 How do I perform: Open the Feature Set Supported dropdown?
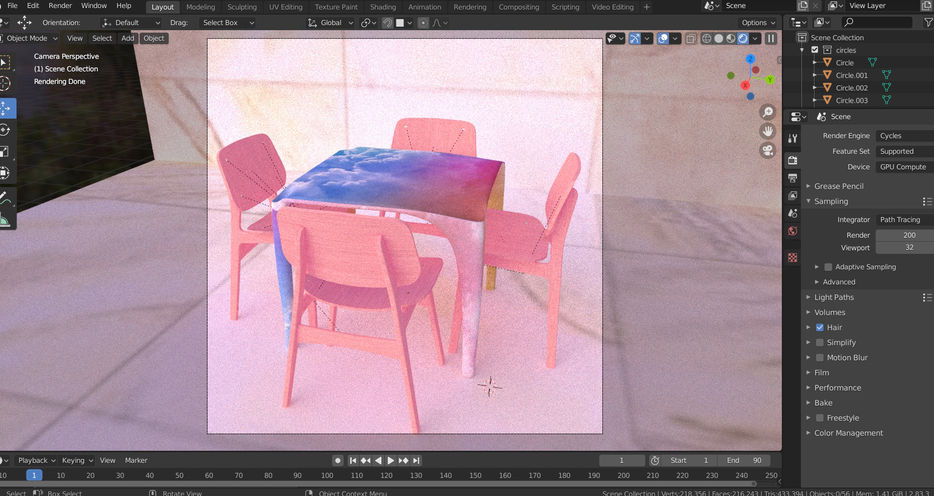pyautogui.click(x=904, y=151)
